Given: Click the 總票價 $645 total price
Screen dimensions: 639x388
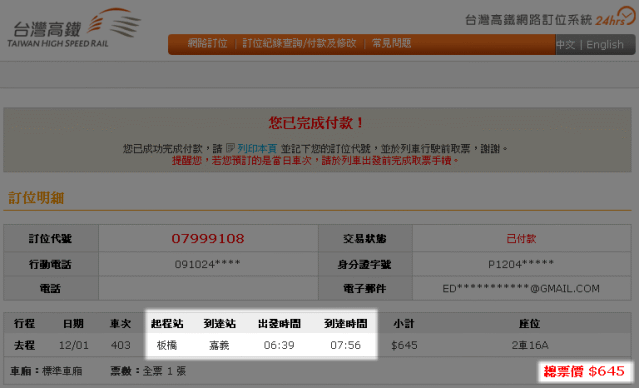Looking at the screenshot, I should (584, 371).
